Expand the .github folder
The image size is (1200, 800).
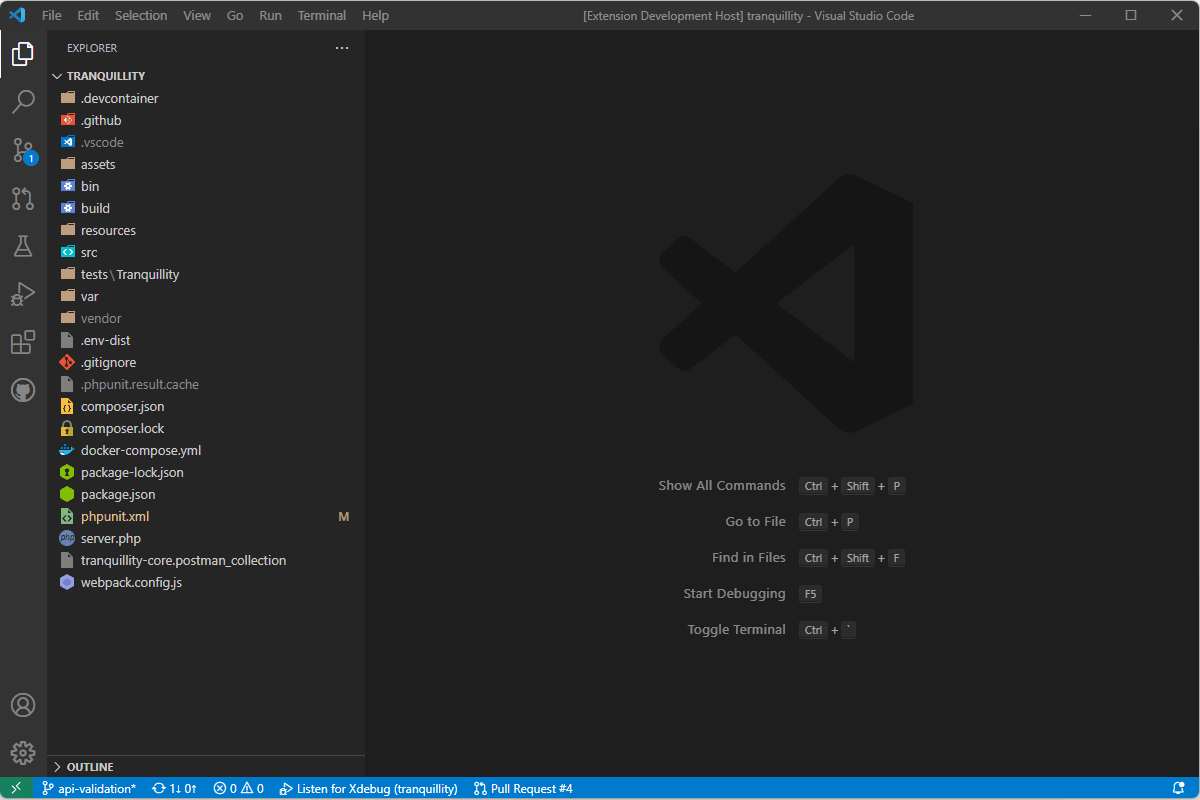point(206,120)
